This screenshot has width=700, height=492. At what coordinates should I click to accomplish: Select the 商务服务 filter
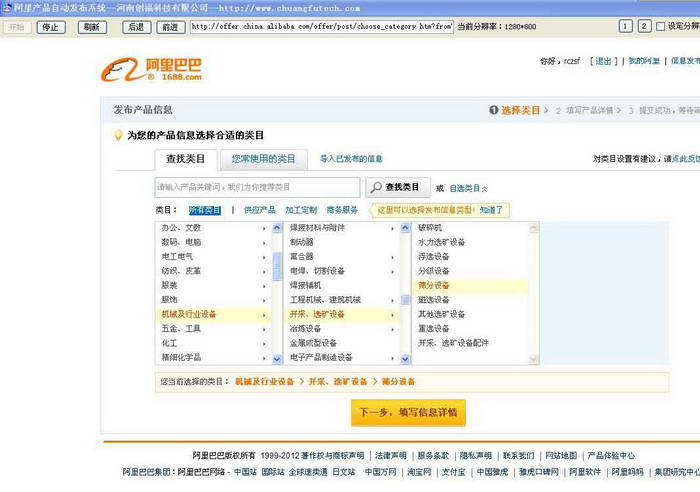(342, 210)
